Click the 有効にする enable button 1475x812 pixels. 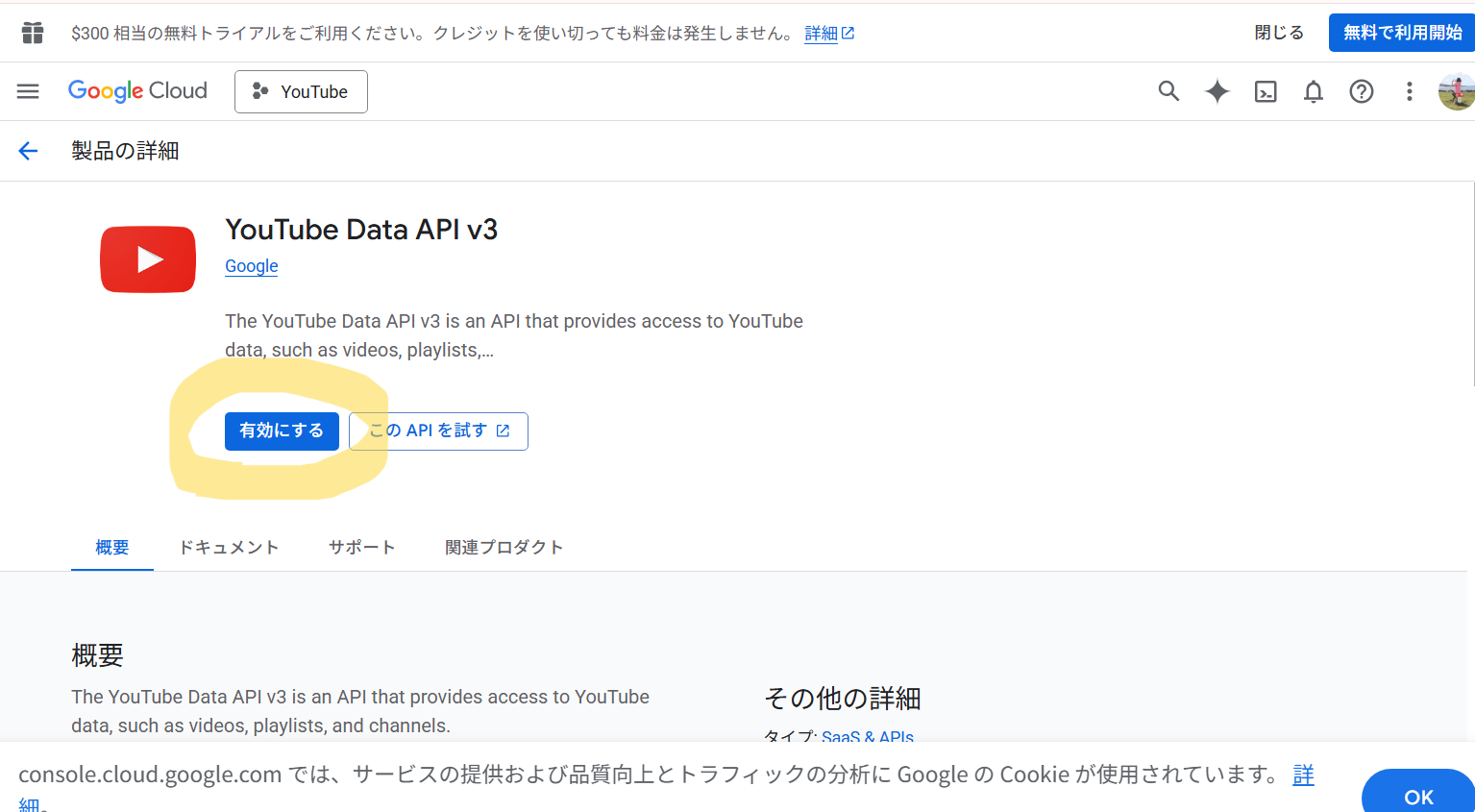(282, 431)
